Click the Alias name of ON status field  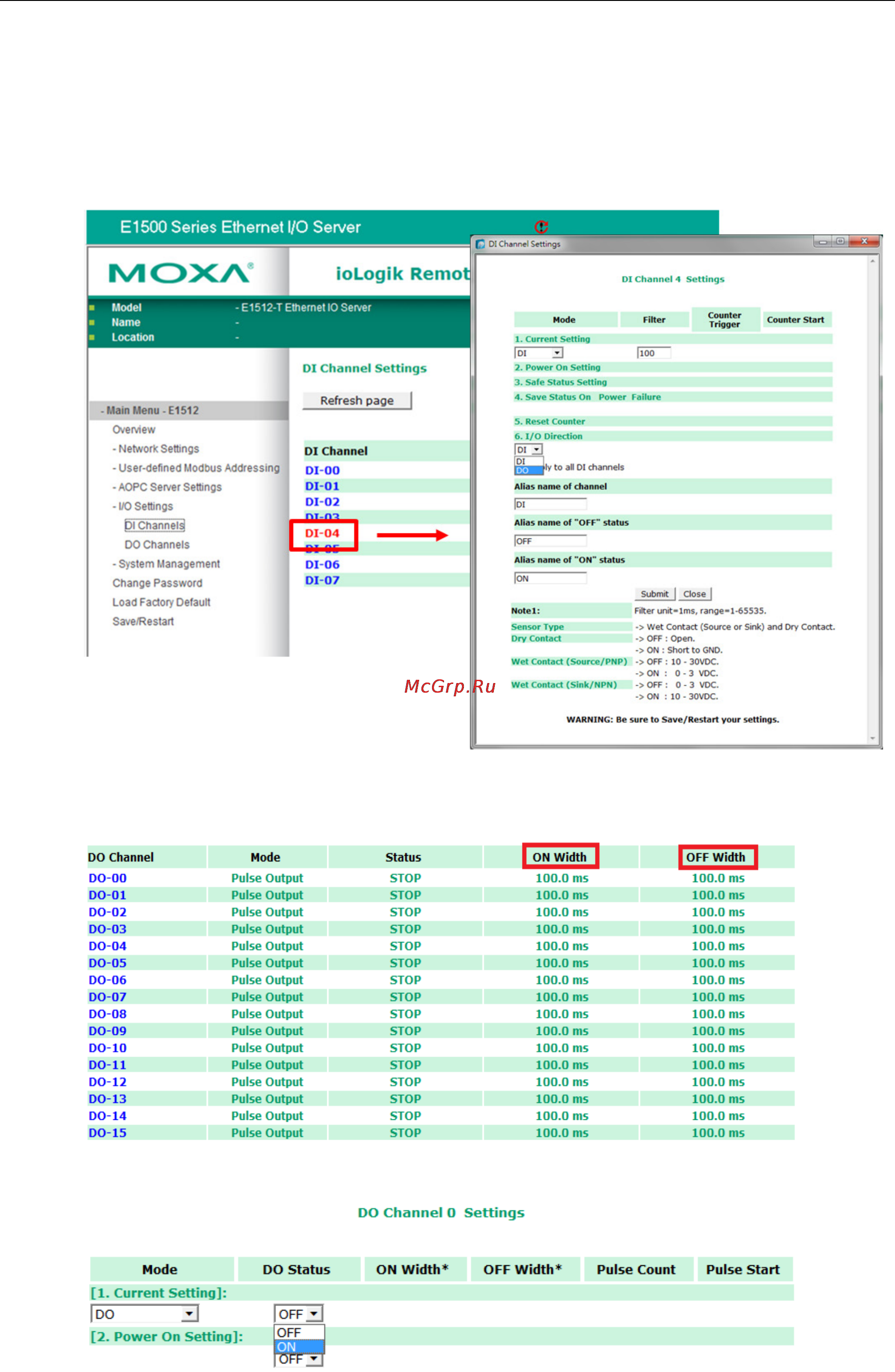point(550,578)
